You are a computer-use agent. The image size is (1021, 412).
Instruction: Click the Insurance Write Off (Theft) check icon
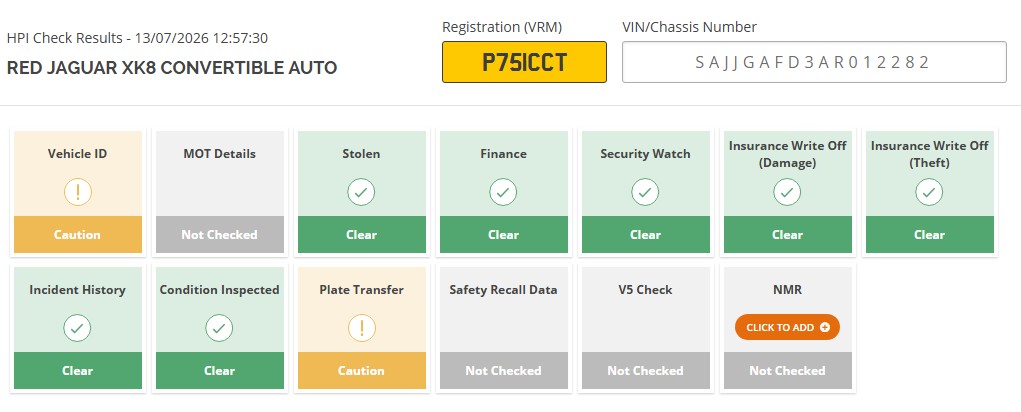coord(929,192)
